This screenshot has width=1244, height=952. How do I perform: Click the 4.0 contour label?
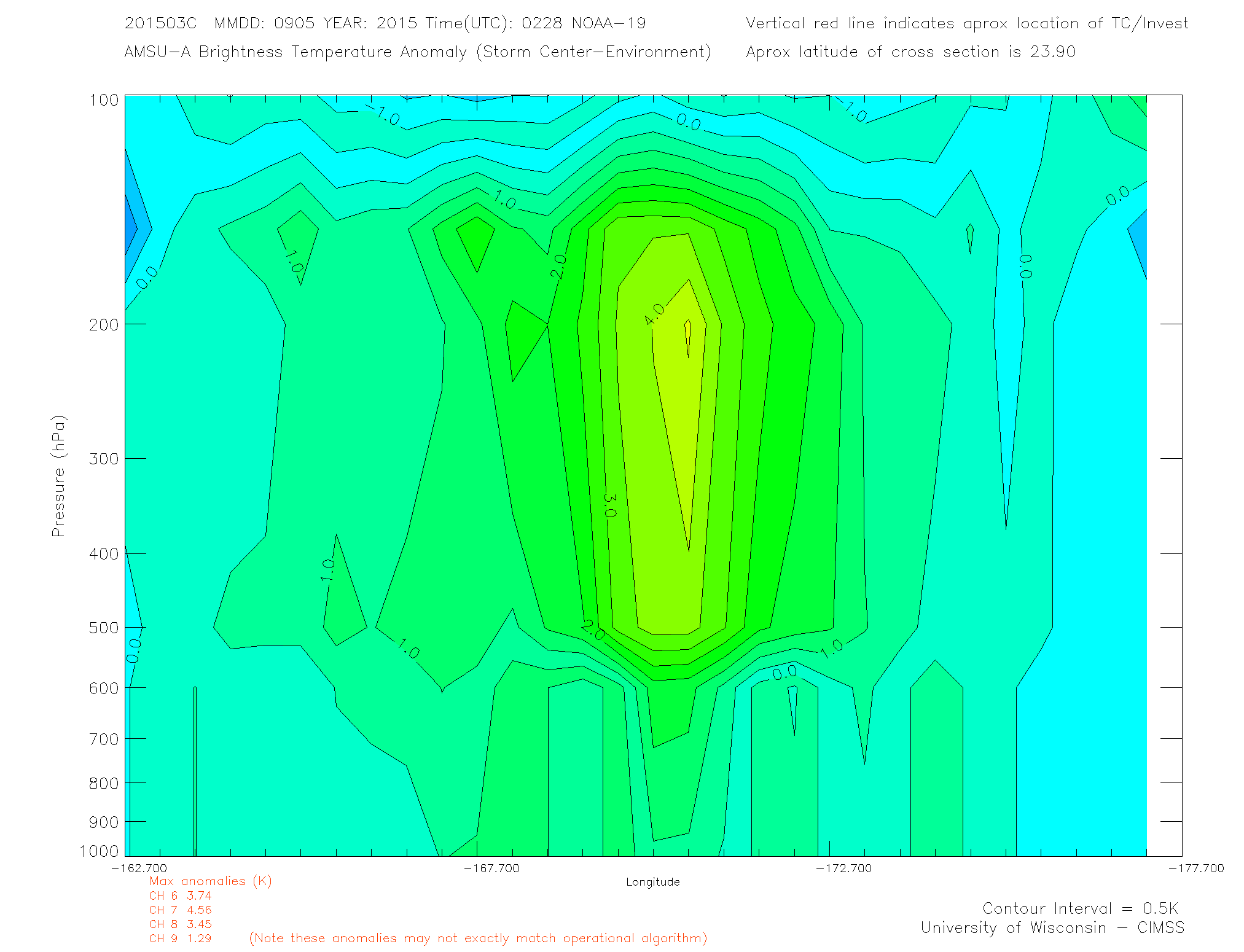[x=654, y=314]
